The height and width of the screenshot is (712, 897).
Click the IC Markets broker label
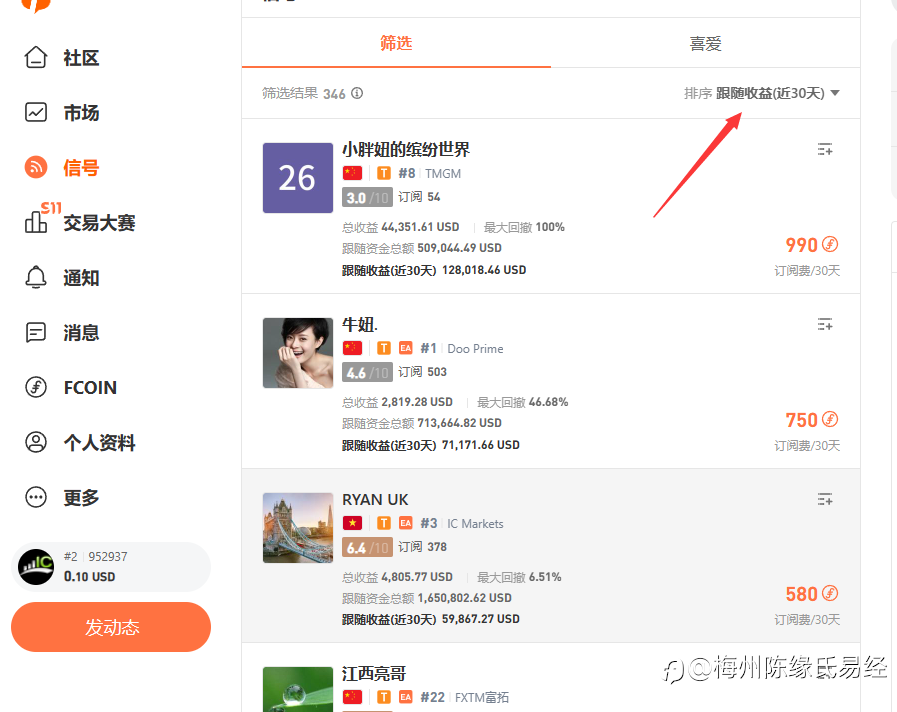[x=475, y=523]
